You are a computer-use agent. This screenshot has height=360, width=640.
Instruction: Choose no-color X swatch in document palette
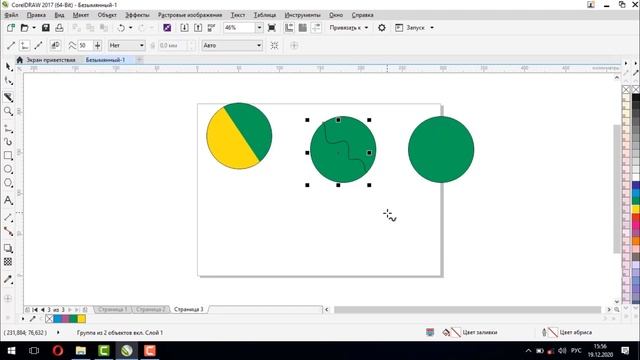49,319
